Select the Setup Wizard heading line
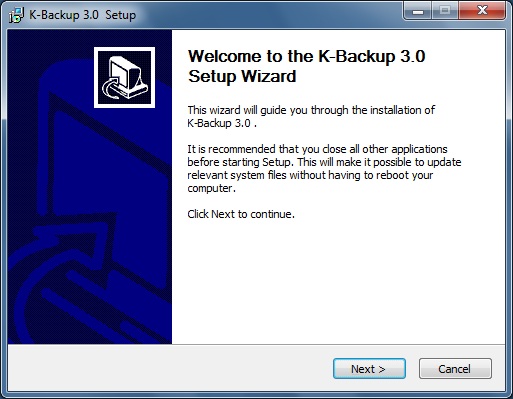Image resolution: width=513 pixels, height=399 pixels. point(242,76)
